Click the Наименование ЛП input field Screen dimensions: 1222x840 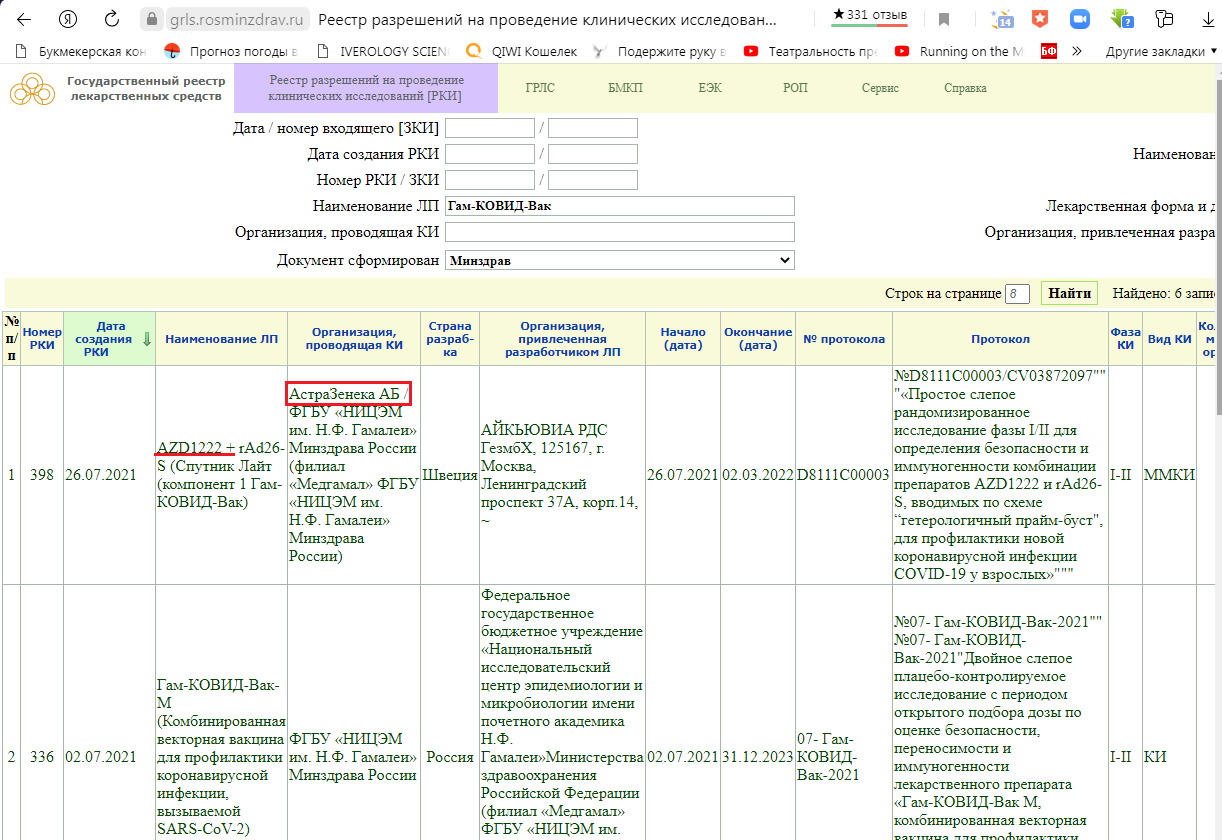[619, 206]
